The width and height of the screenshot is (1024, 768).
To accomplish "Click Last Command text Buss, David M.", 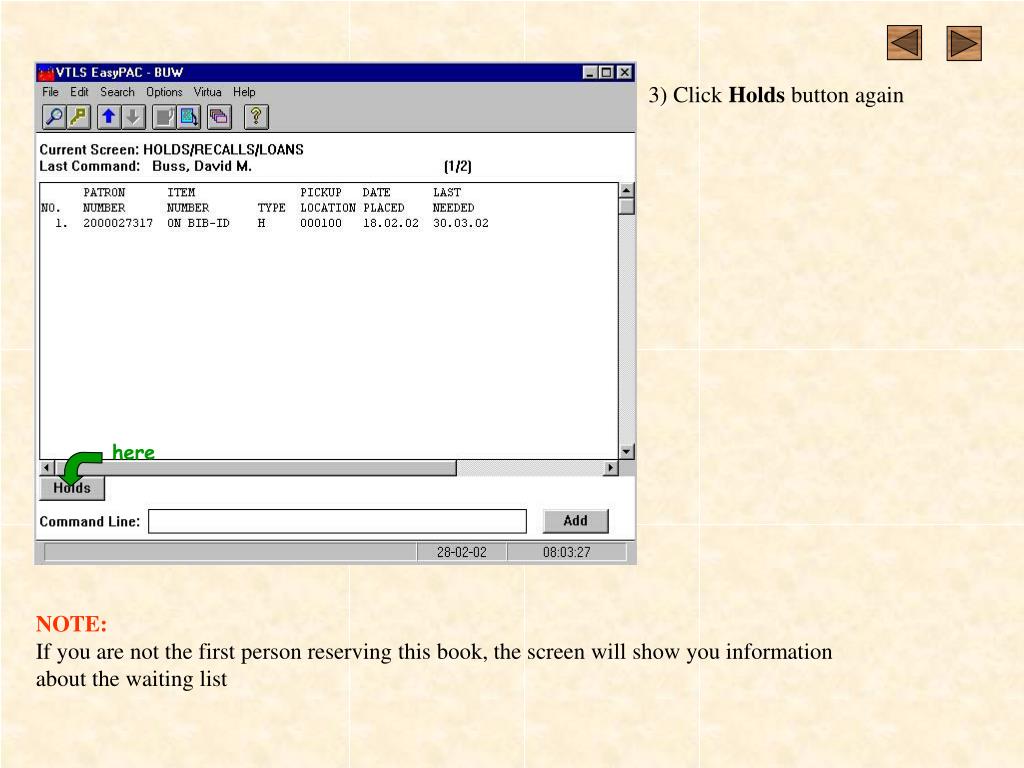I will click(x=202, y=167).
